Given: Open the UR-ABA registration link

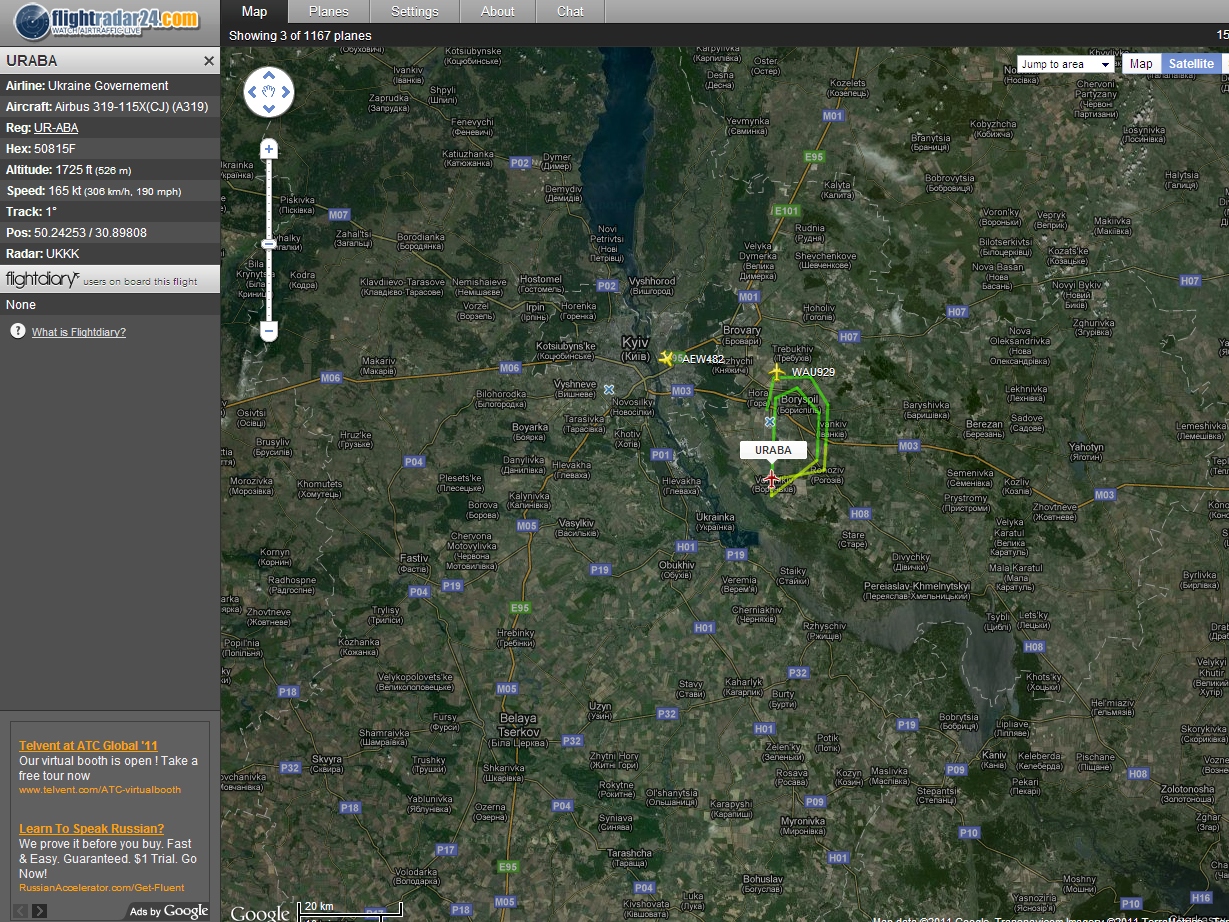Looking at the screenshot, I should [56, 128].
